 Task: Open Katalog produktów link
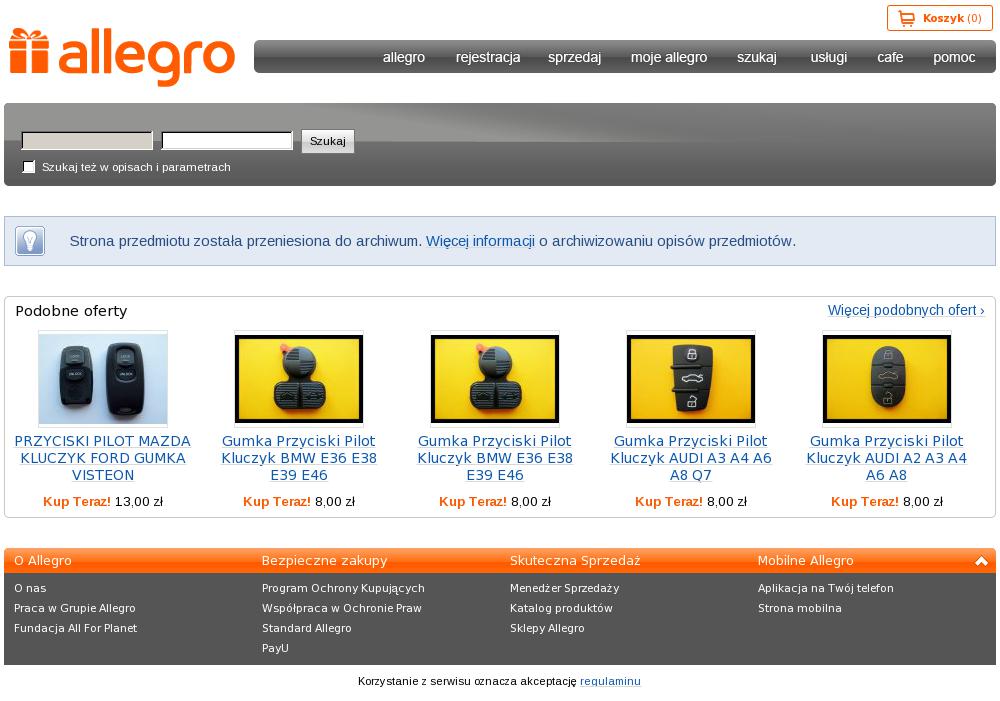click(561, 608)
